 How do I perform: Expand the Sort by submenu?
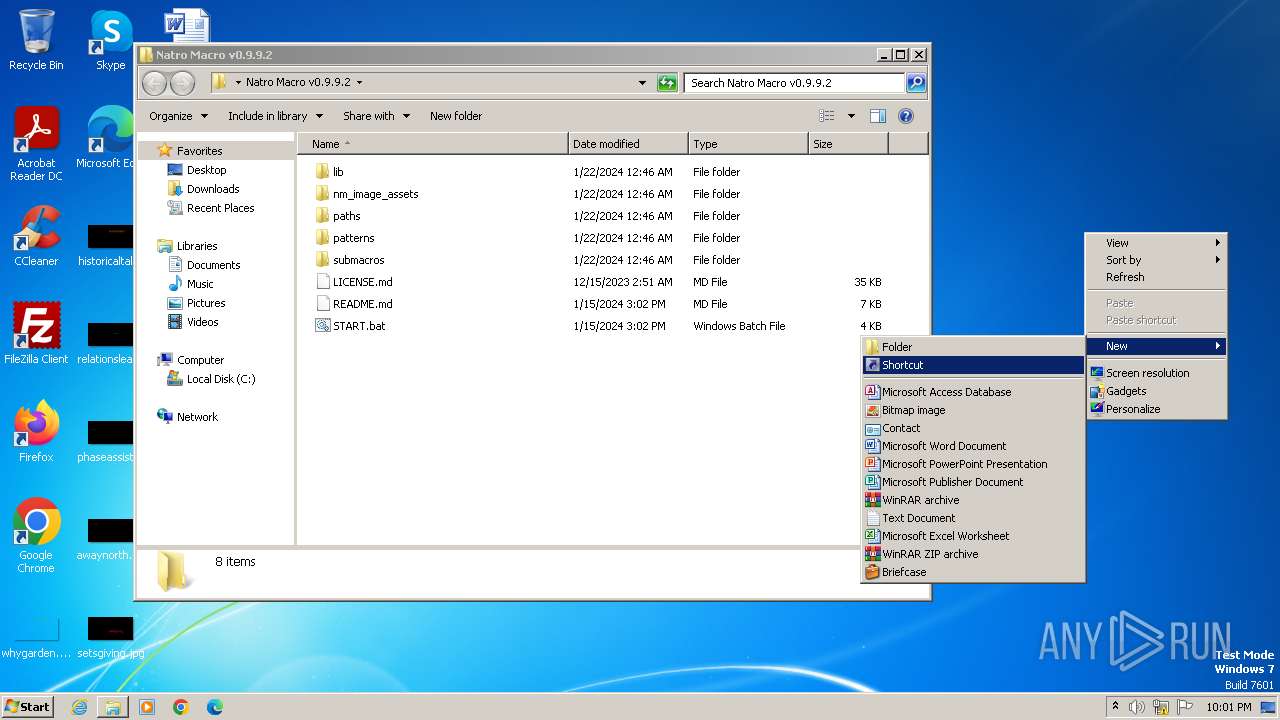click(x=1156, y=260)
